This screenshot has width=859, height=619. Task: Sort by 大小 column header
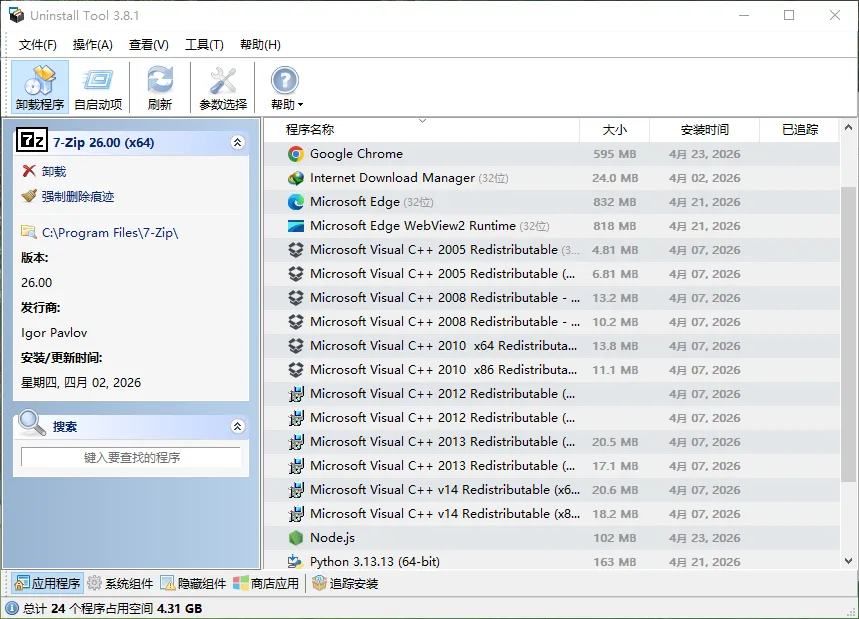614,130
